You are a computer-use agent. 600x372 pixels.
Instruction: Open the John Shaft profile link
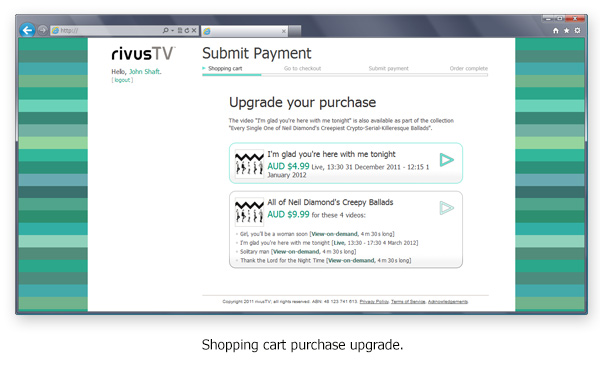coord(145,72)
